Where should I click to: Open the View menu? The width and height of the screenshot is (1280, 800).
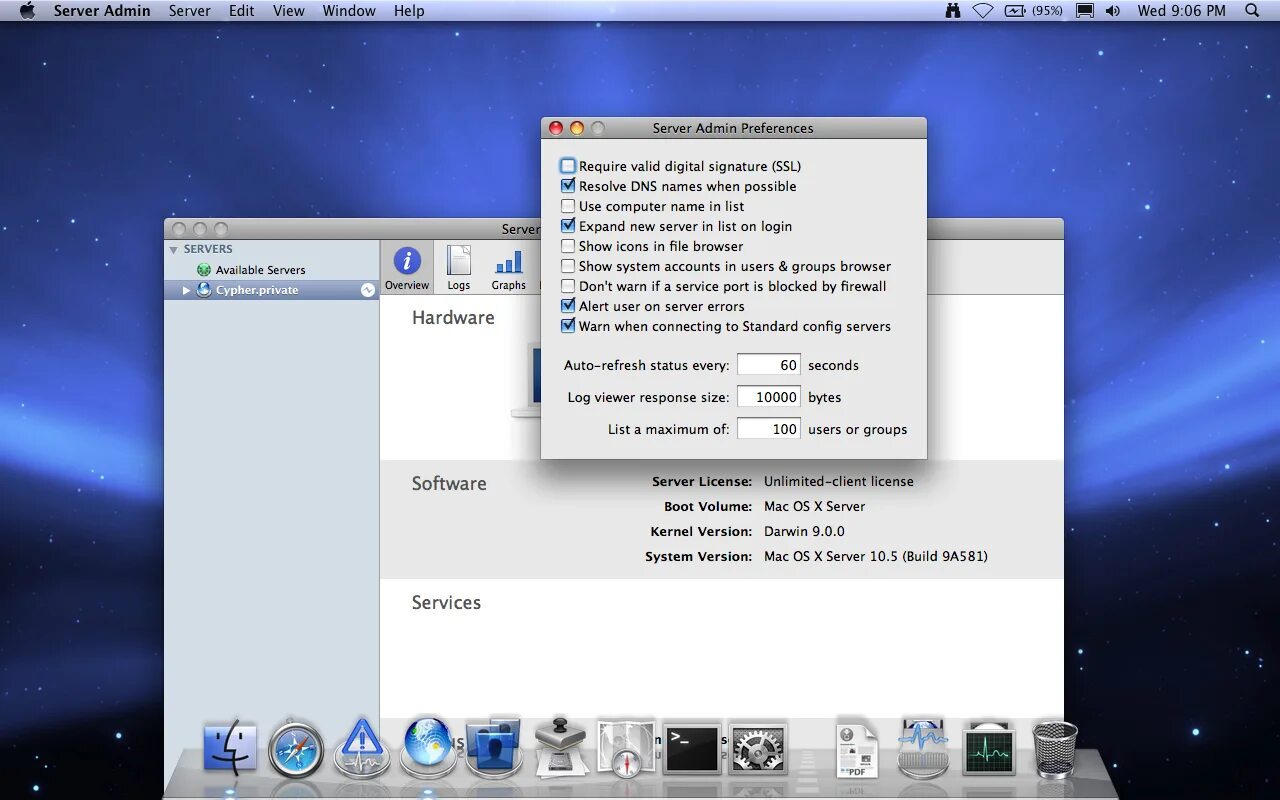(x=289, y=11)
